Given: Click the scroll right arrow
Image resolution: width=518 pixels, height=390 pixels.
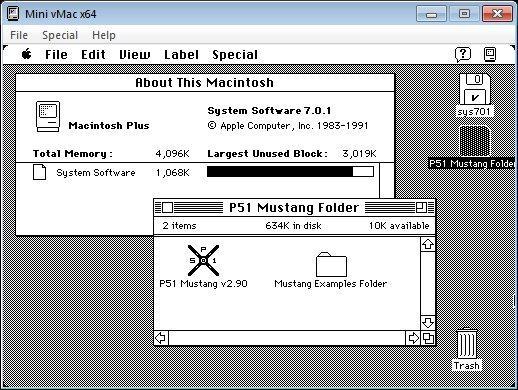Looking at the screenshot, I should 413,338.
